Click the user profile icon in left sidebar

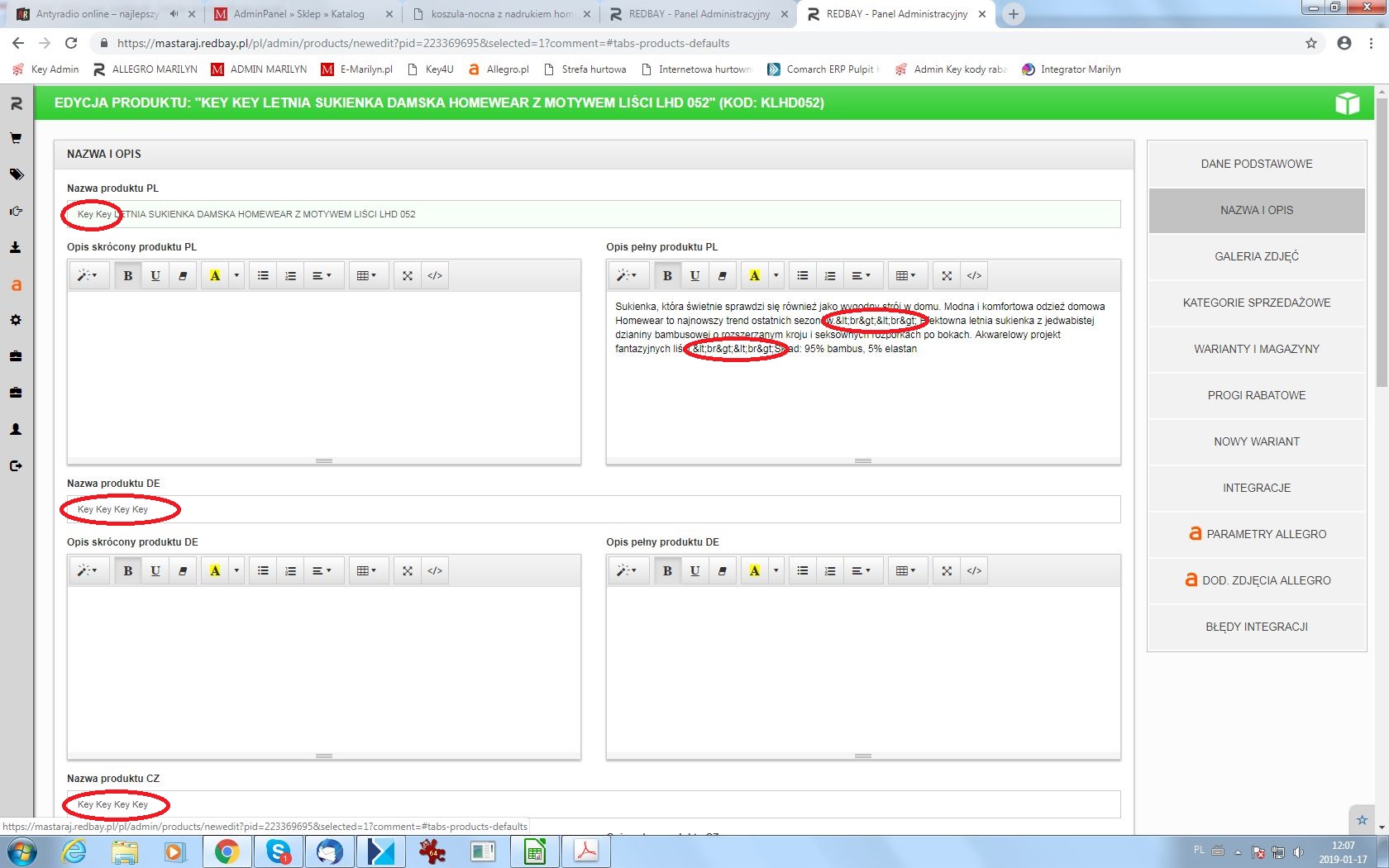16,429
